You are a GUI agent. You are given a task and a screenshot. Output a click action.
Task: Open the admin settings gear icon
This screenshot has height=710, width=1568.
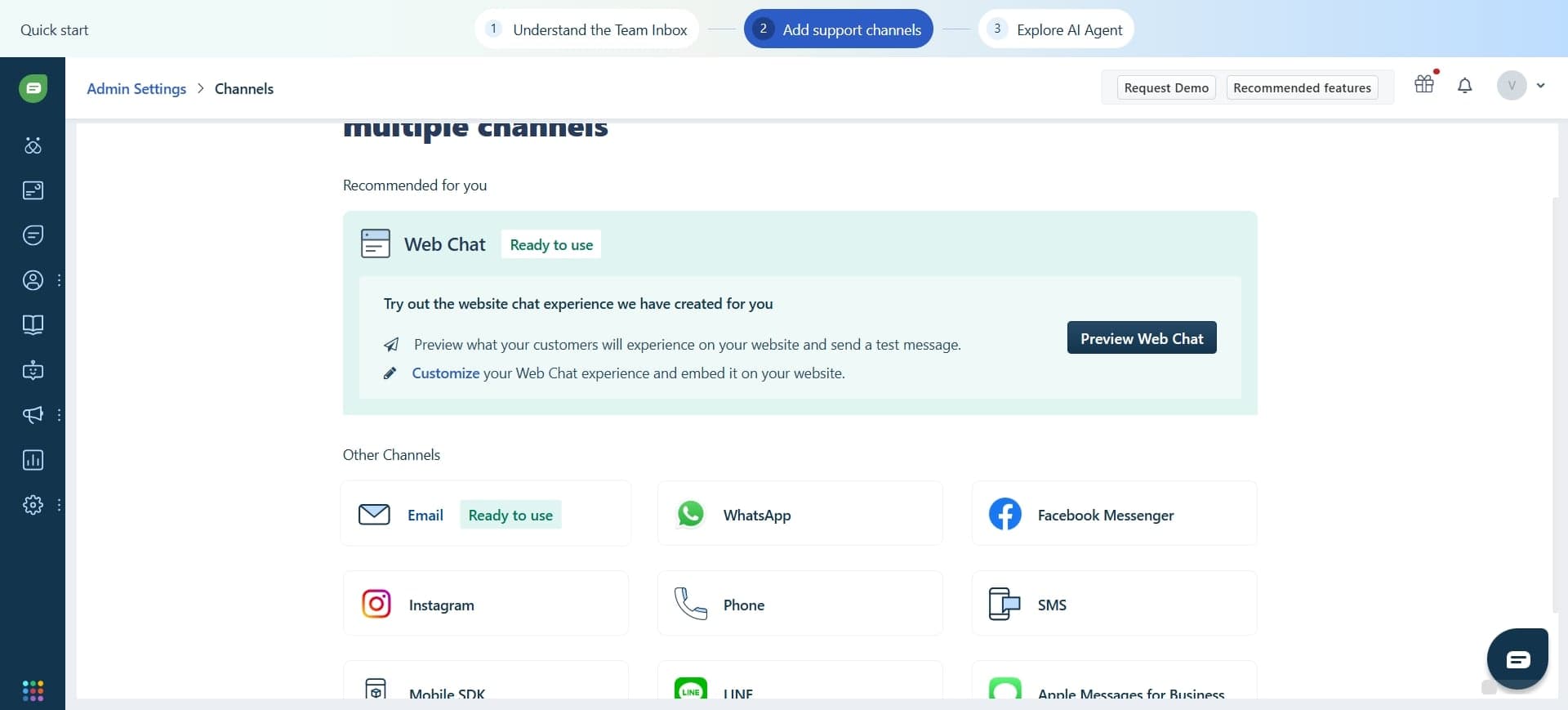(x=33, y=505)
